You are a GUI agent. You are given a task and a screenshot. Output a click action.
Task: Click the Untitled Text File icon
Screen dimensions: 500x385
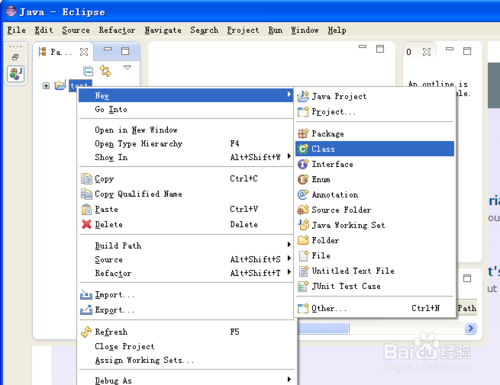(303, 271)
